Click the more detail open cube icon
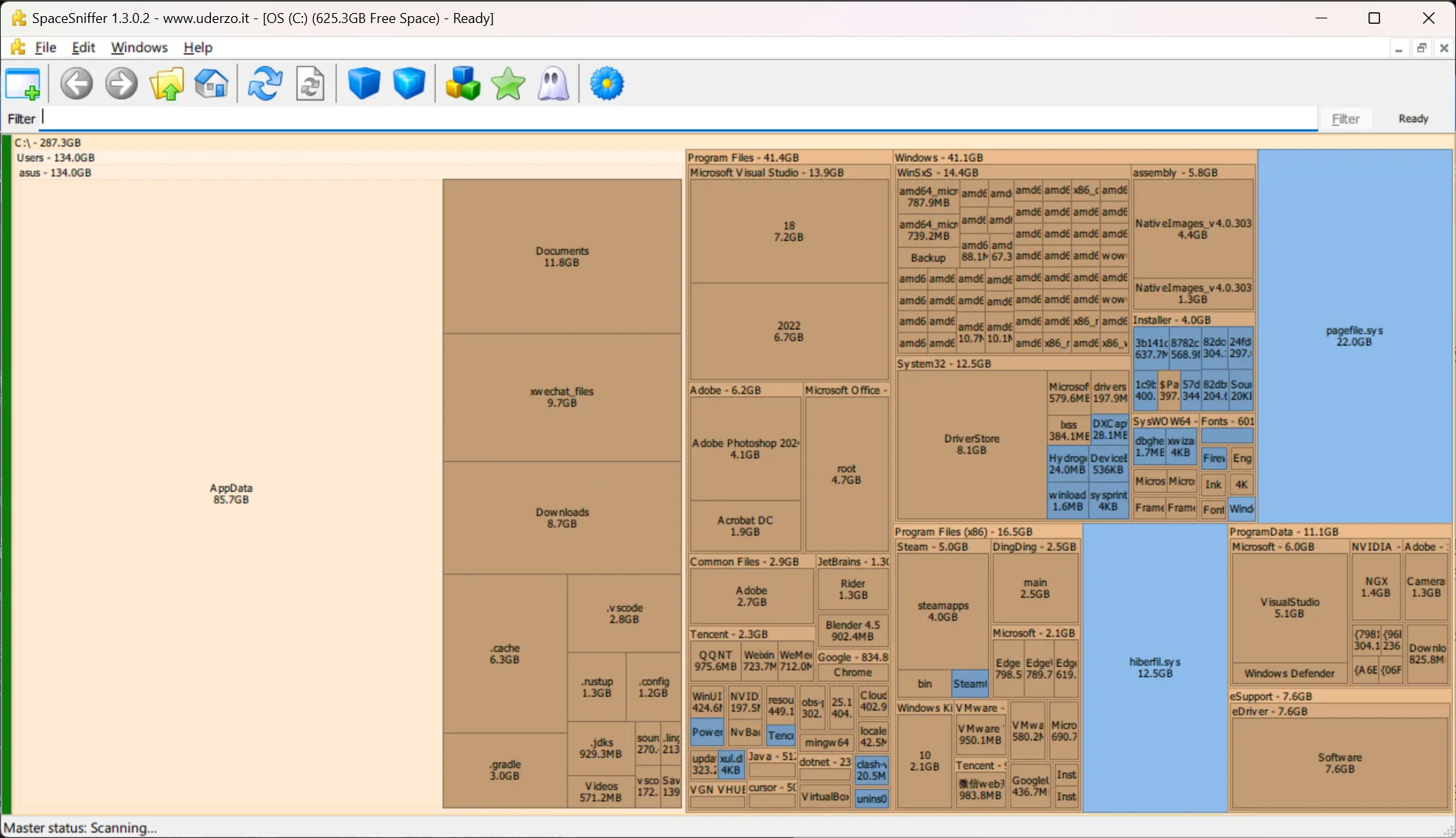 [409, 84]
